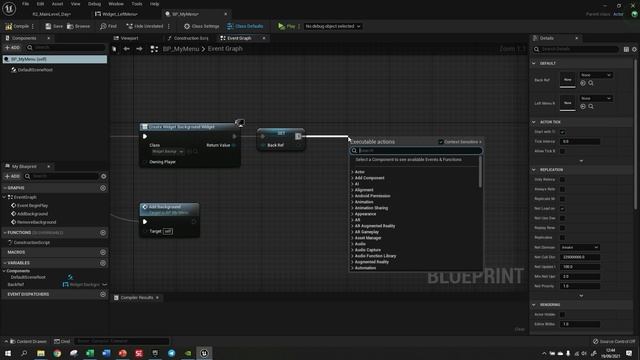Start Play in editor
Screen dimensions: 640x360
(x=287, y=26)
